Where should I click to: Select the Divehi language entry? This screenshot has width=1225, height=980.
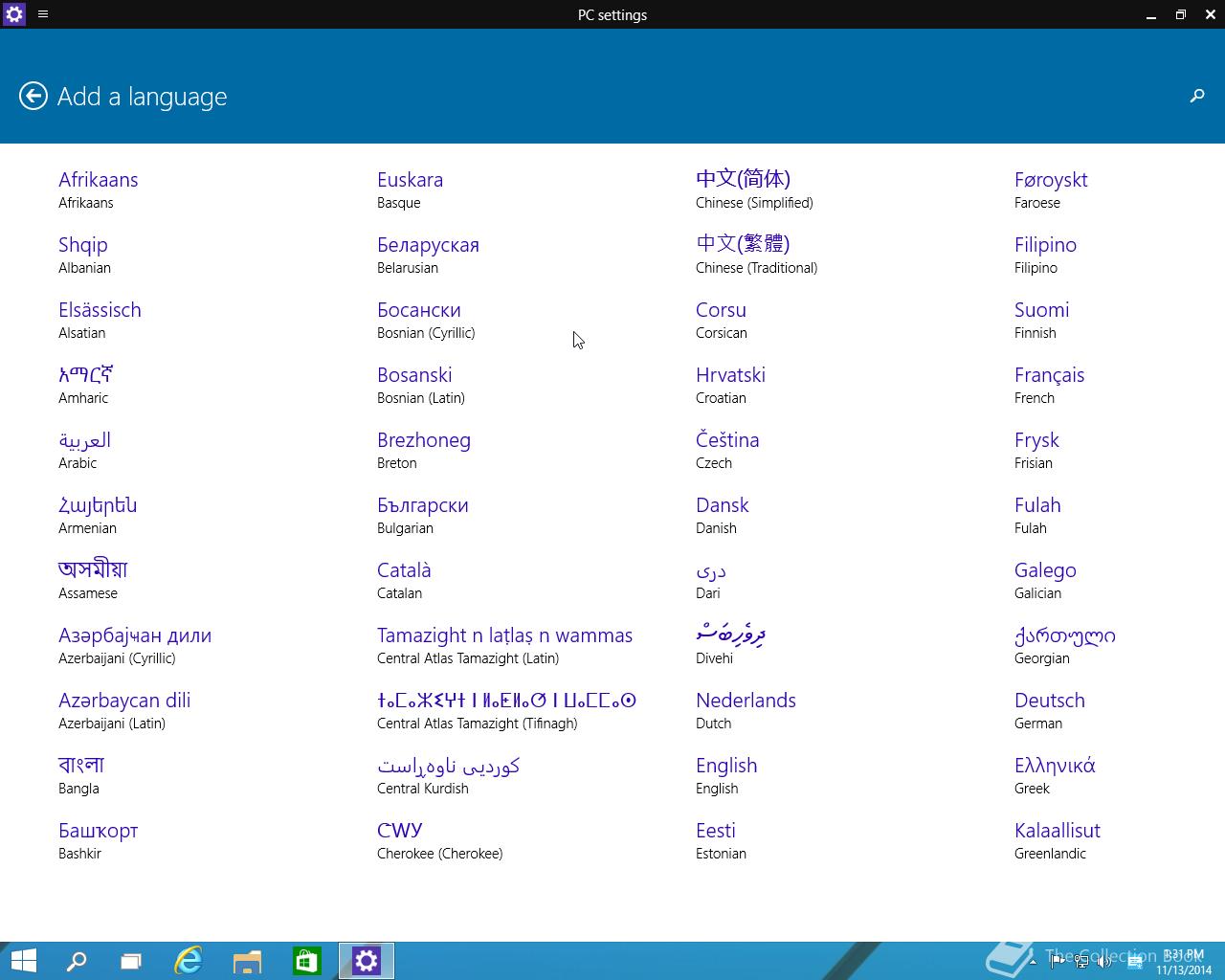730,645
